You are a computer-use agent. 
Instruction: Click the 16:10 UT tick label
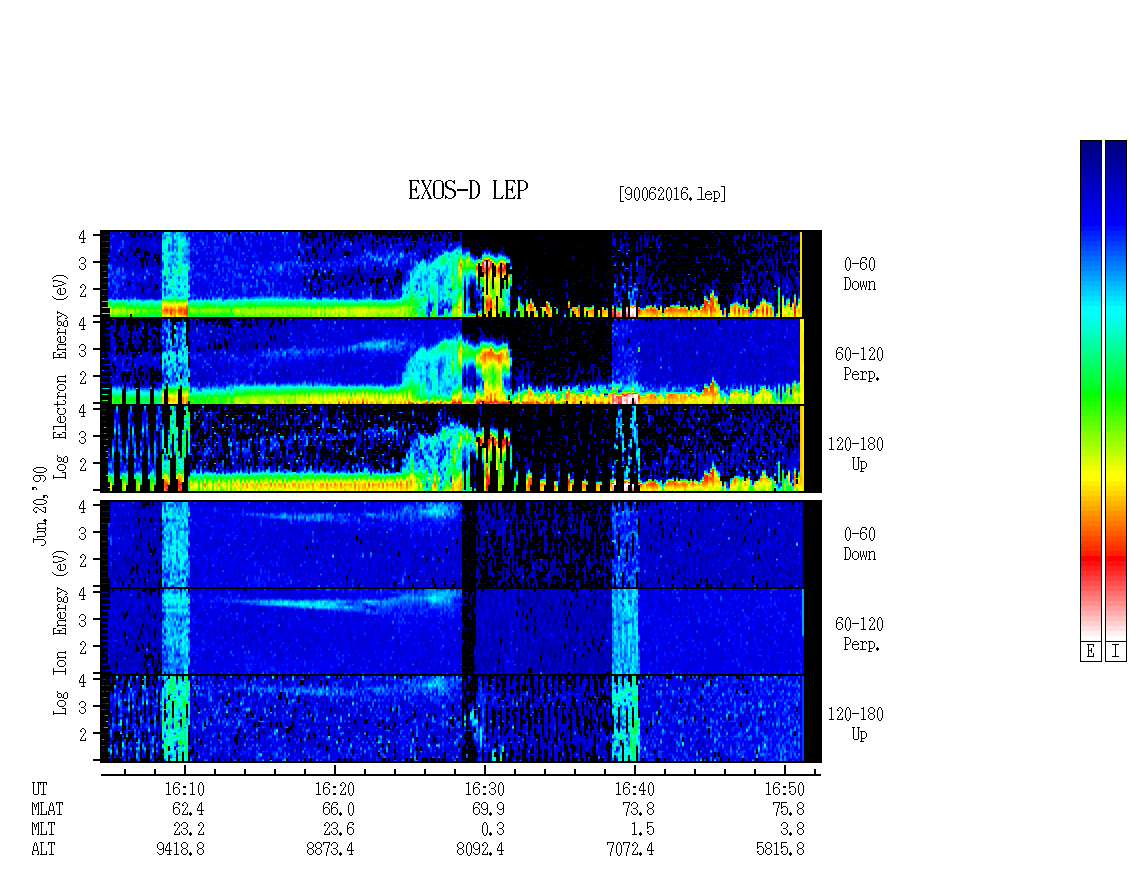pyautogui.click(x=185, y=789)
